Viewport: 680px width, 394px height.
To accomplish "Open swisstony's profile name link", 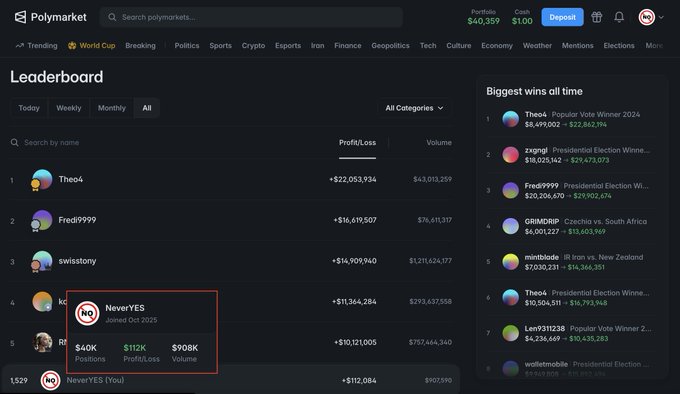I will [77, 261].
